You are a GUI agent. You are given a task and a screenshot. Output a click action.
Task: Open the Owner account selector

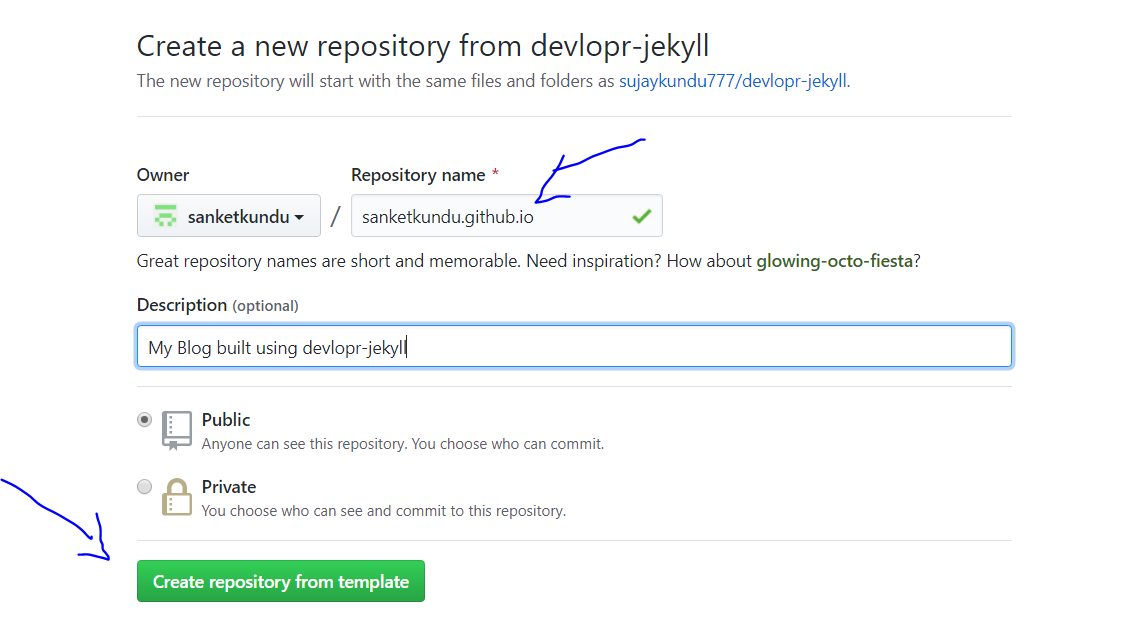tap(228, 215)
